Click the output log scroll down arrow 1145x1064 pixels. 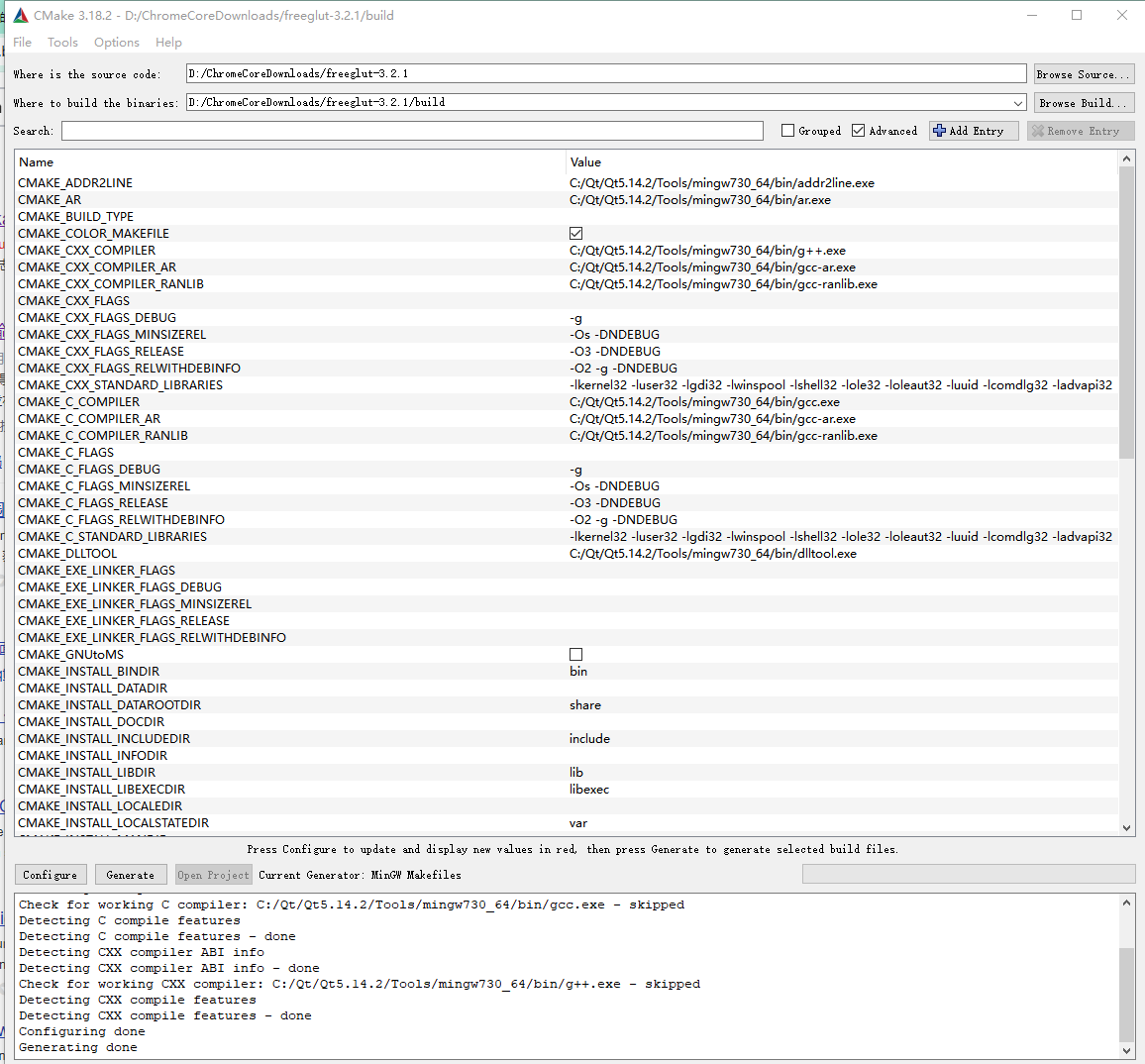[1126, 1051]
